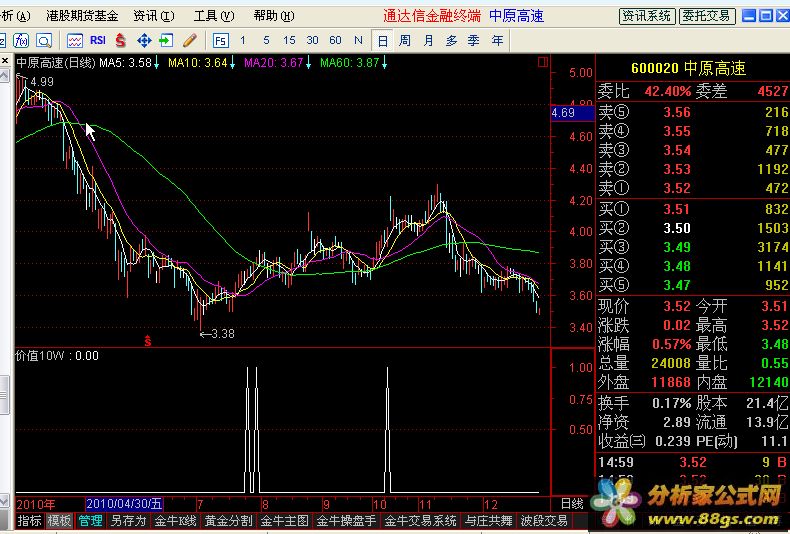Switch to 波段交易 template
The height and width of the screenshot is (534, 790).
tap(544, 520)
